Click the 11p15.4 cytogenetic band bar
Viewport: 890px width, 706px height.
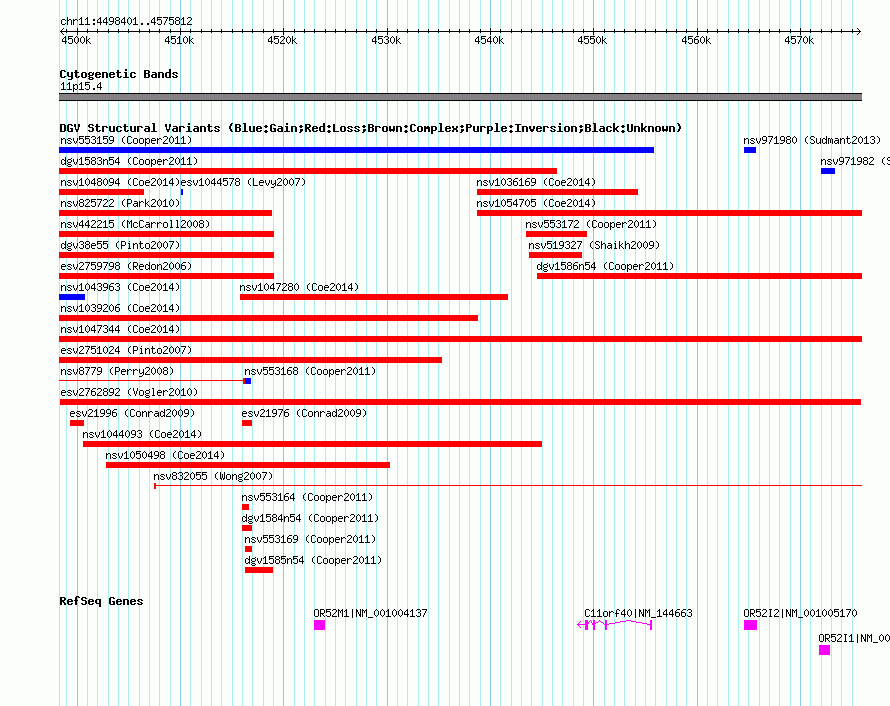(x=460, y=97)
